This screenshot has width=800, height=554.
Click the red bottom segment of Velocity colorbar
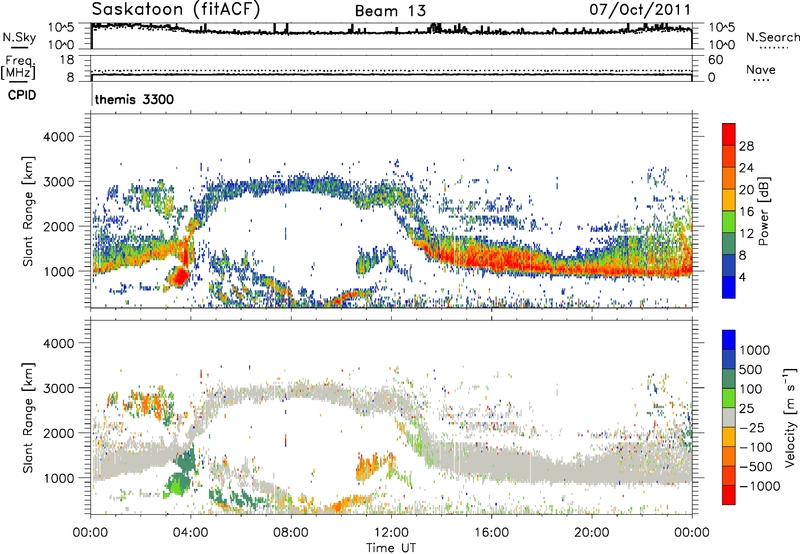pos(729,495)
